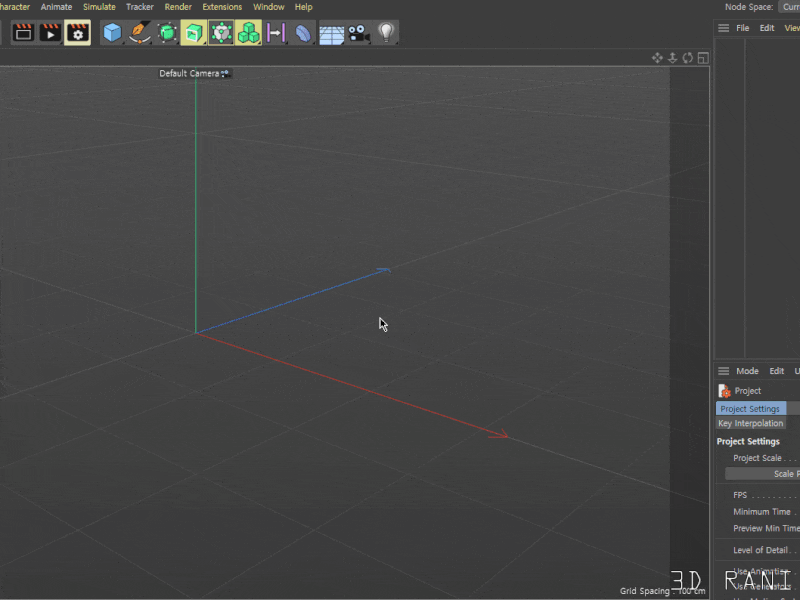Enable the Use Animation checkbox
The width and height of the screenshot is (800, 600).
click(x=795, y=570)
